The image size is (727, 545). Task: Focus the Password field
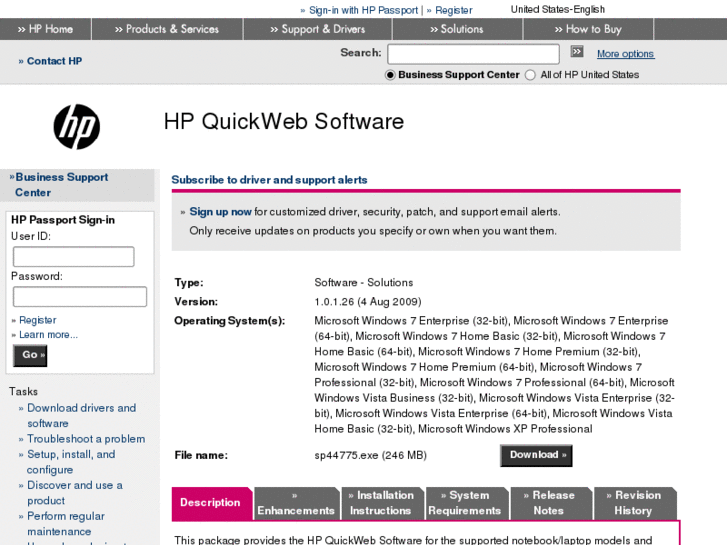click(x=80, y=297)
